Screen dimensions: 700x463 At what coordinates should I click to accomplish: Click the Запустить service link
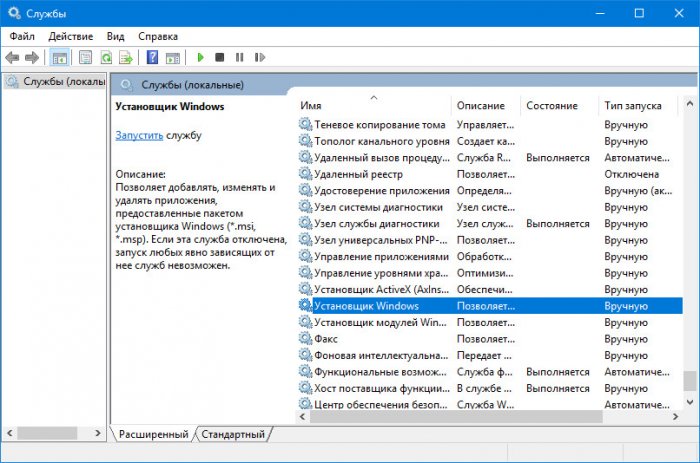139,135
